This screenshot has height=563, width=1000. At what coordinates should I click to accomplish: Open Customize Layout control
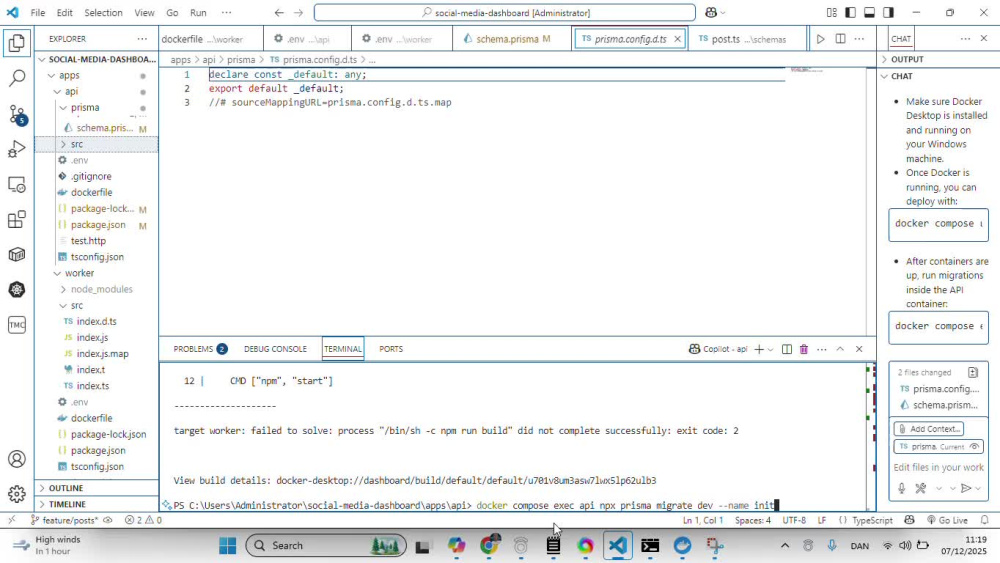coord(832,13)
